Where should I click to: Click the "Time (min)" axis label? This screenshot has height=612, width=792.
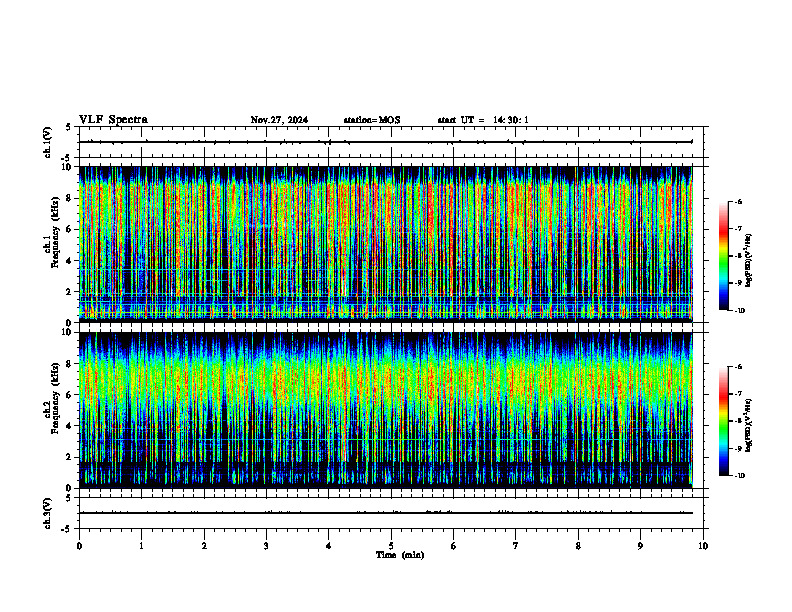tap(400, 555)
